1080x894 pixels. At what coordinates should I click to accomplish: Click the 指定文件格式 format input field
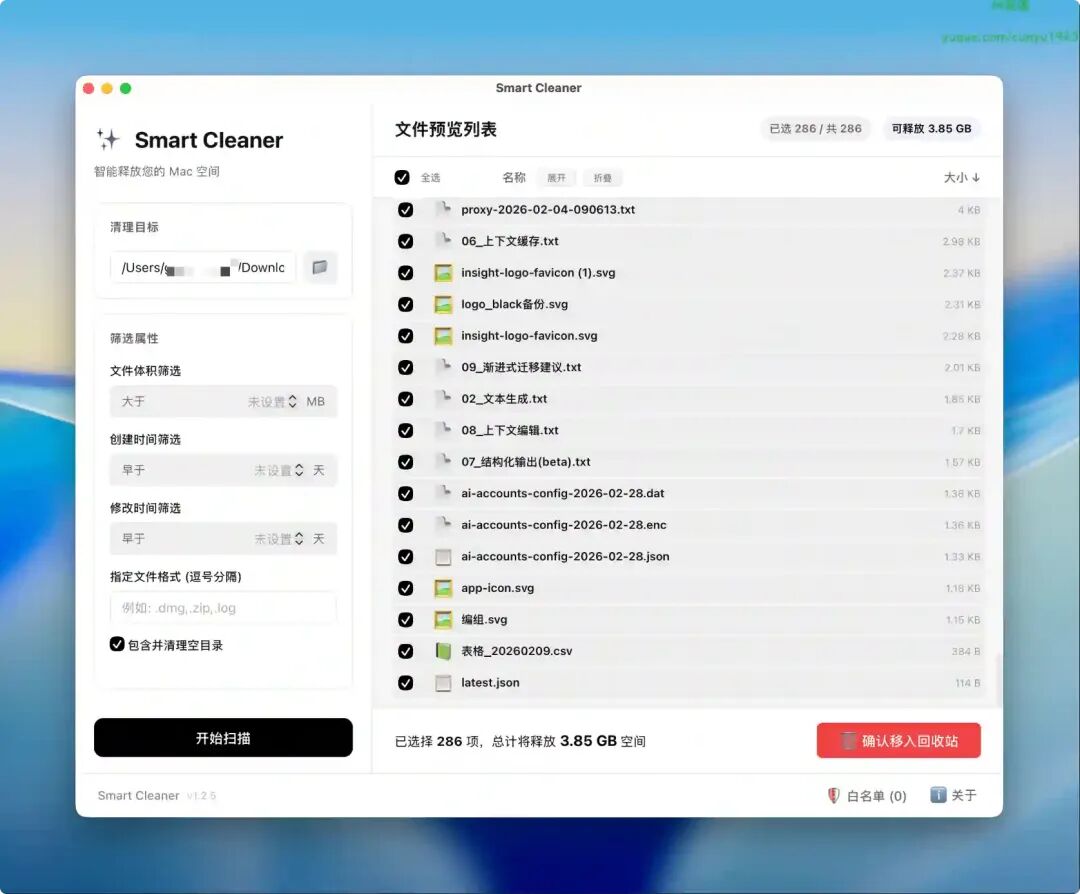coord(223,607)
